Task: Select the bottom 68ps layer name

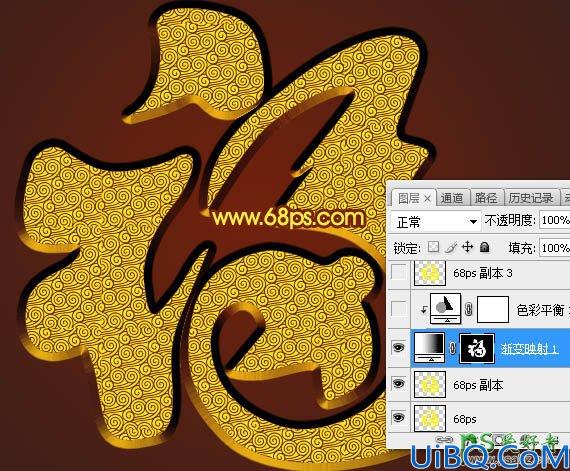Action: coord(465,419)
